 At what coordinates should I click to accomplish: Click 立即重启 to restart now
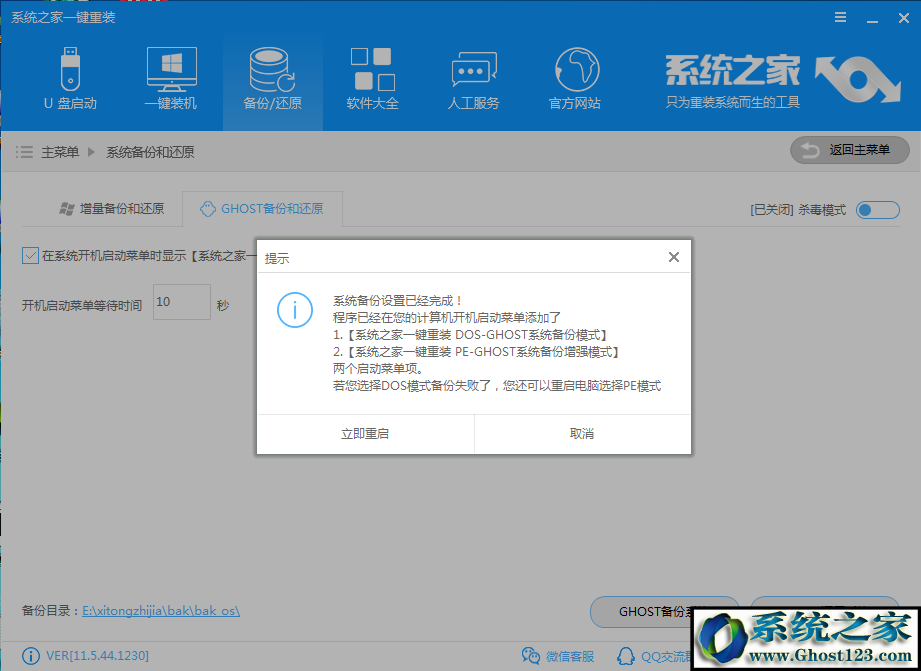[x=365, y=434]
